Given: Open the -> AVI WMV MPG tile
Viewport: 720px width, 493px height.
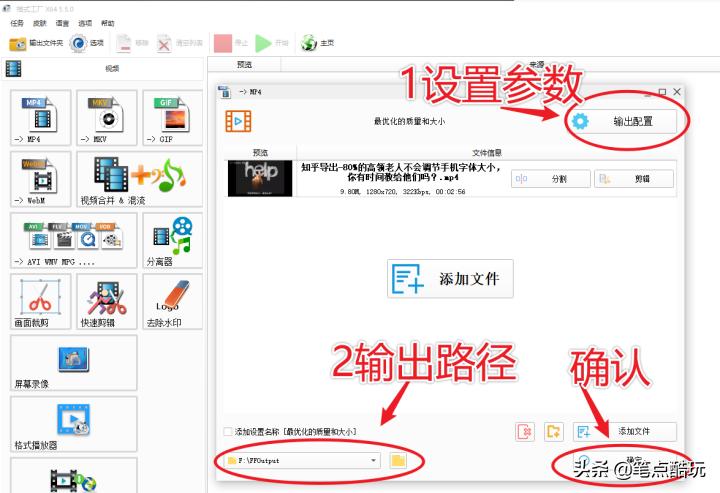Looking at the screenshot, I should pos(74,240).
